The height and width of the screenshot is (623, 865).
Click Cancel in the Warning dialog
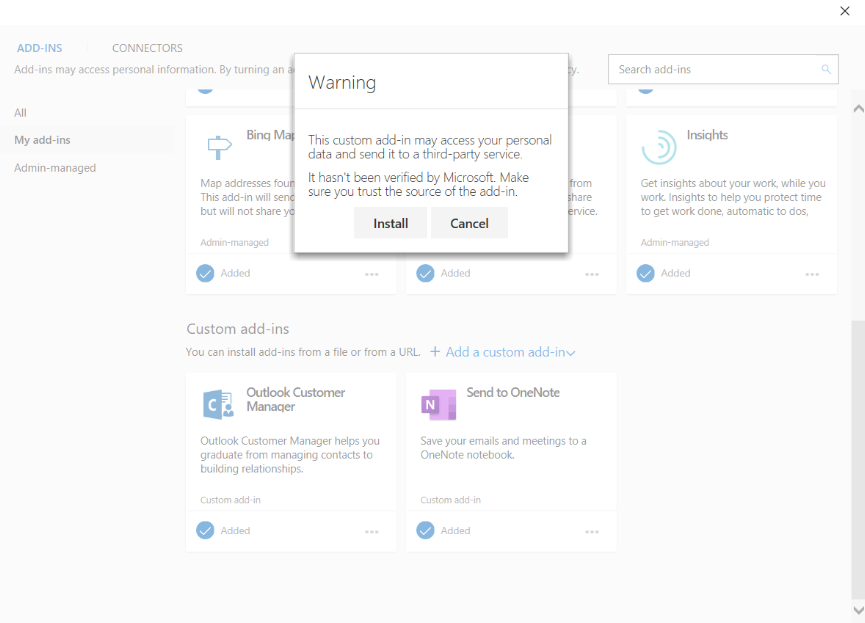click(469, 223)
